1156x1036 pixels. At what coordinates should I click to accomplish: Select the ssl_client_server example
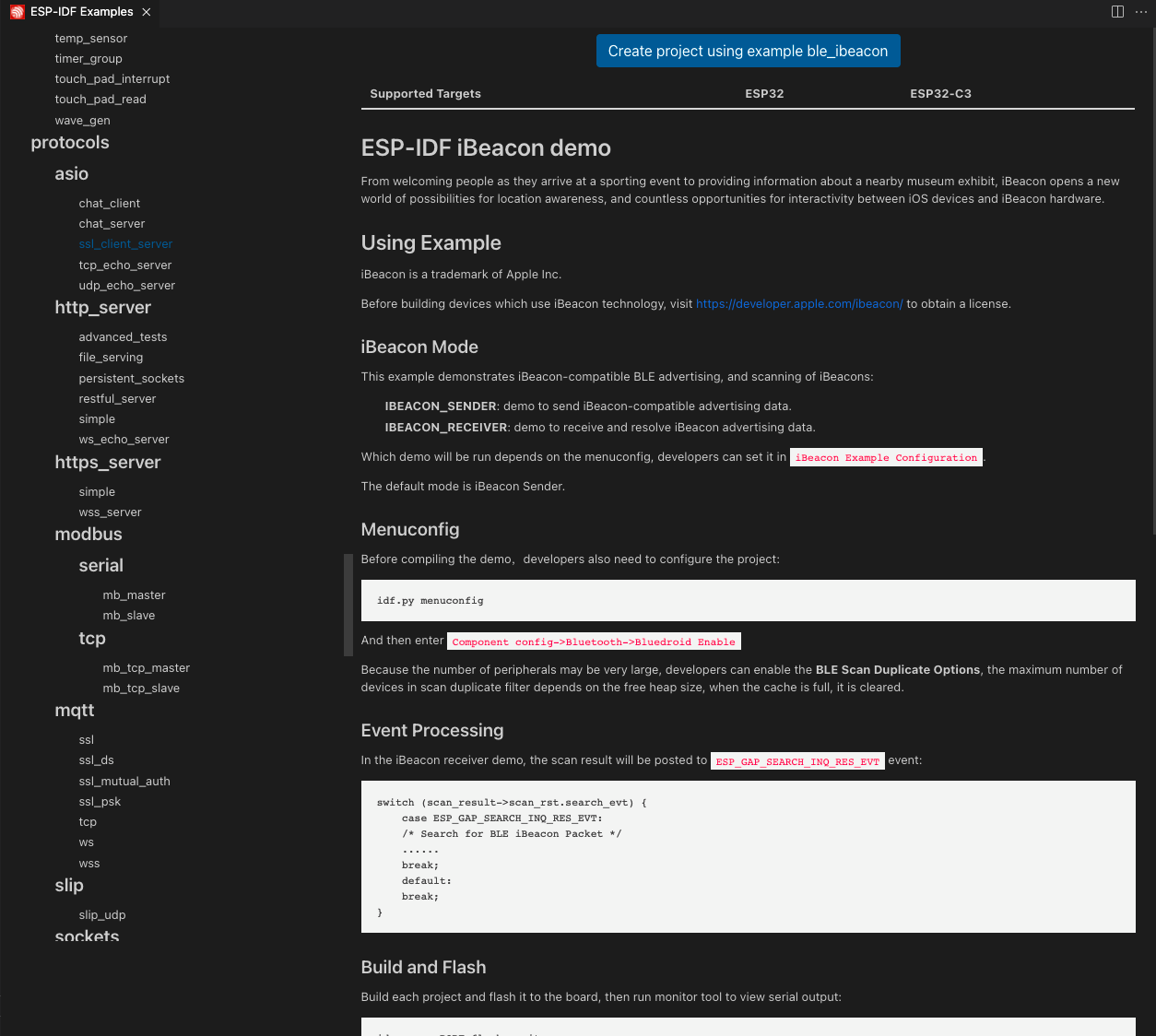pos(125,243)
